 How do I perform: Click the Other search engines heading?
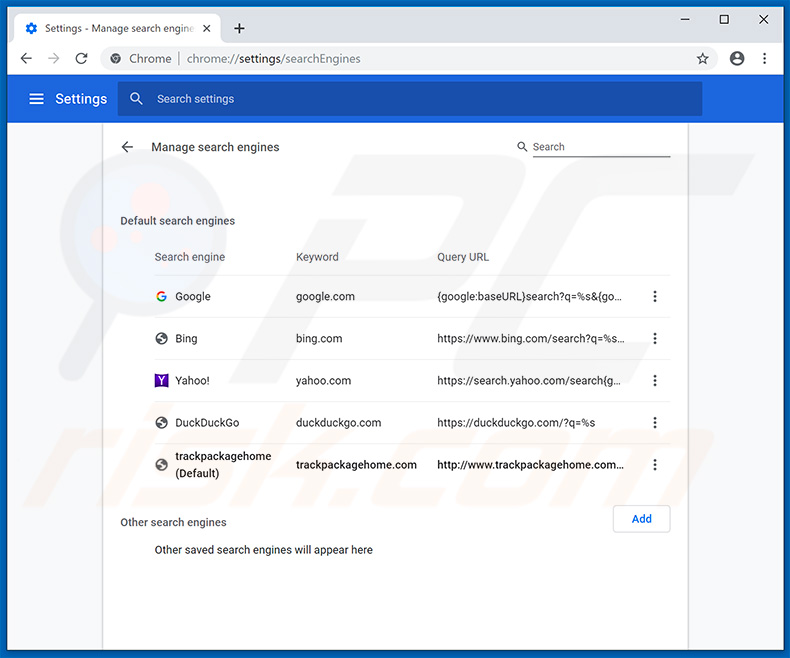[173, 522]
